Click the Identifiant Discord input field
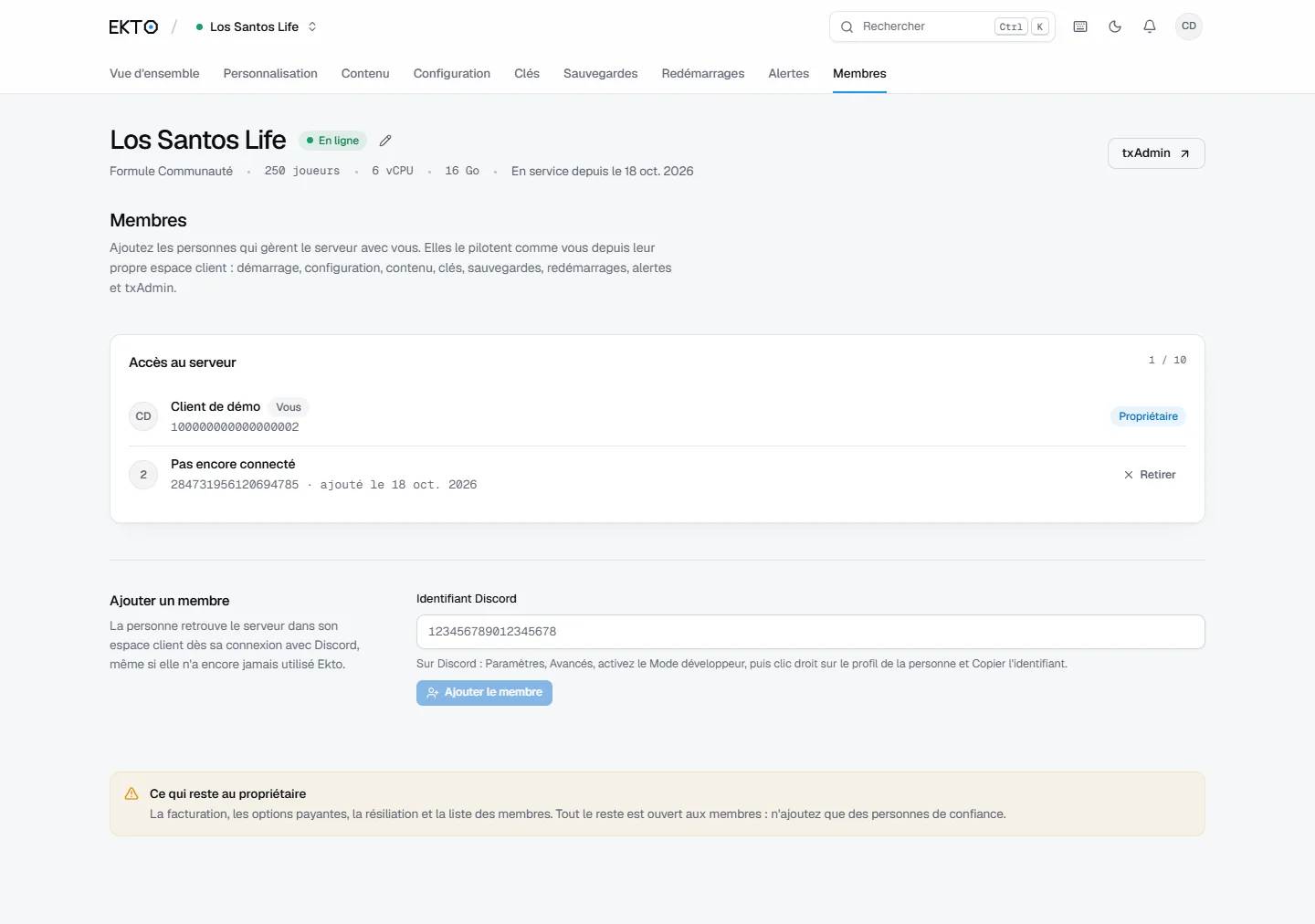This screenshot has width=1315, height=924. (811, 632)
